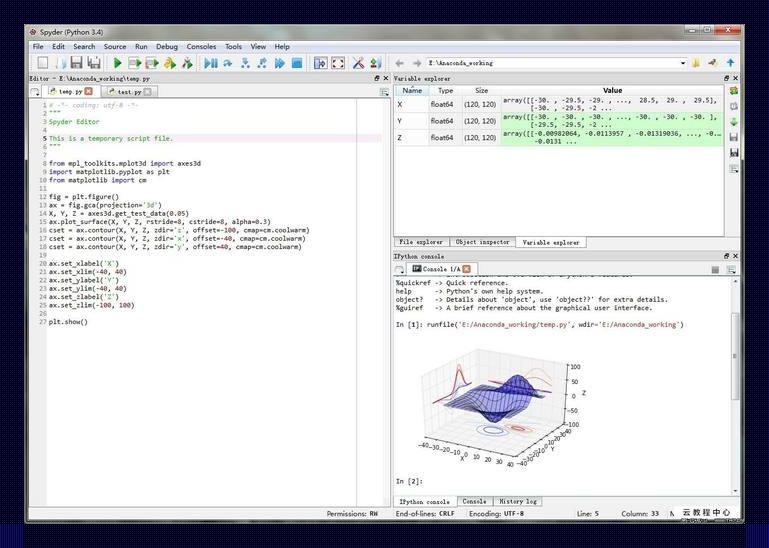
Task: Maximize the current pane
Action: pos(320,63)
